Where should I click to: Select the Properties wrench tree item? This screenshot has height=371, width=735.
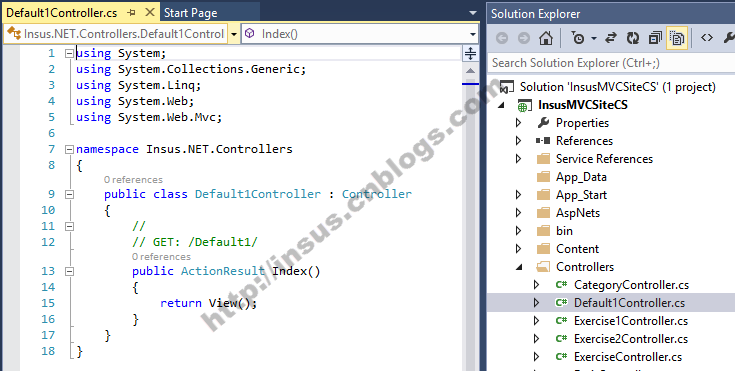click(x=582, y=123)
